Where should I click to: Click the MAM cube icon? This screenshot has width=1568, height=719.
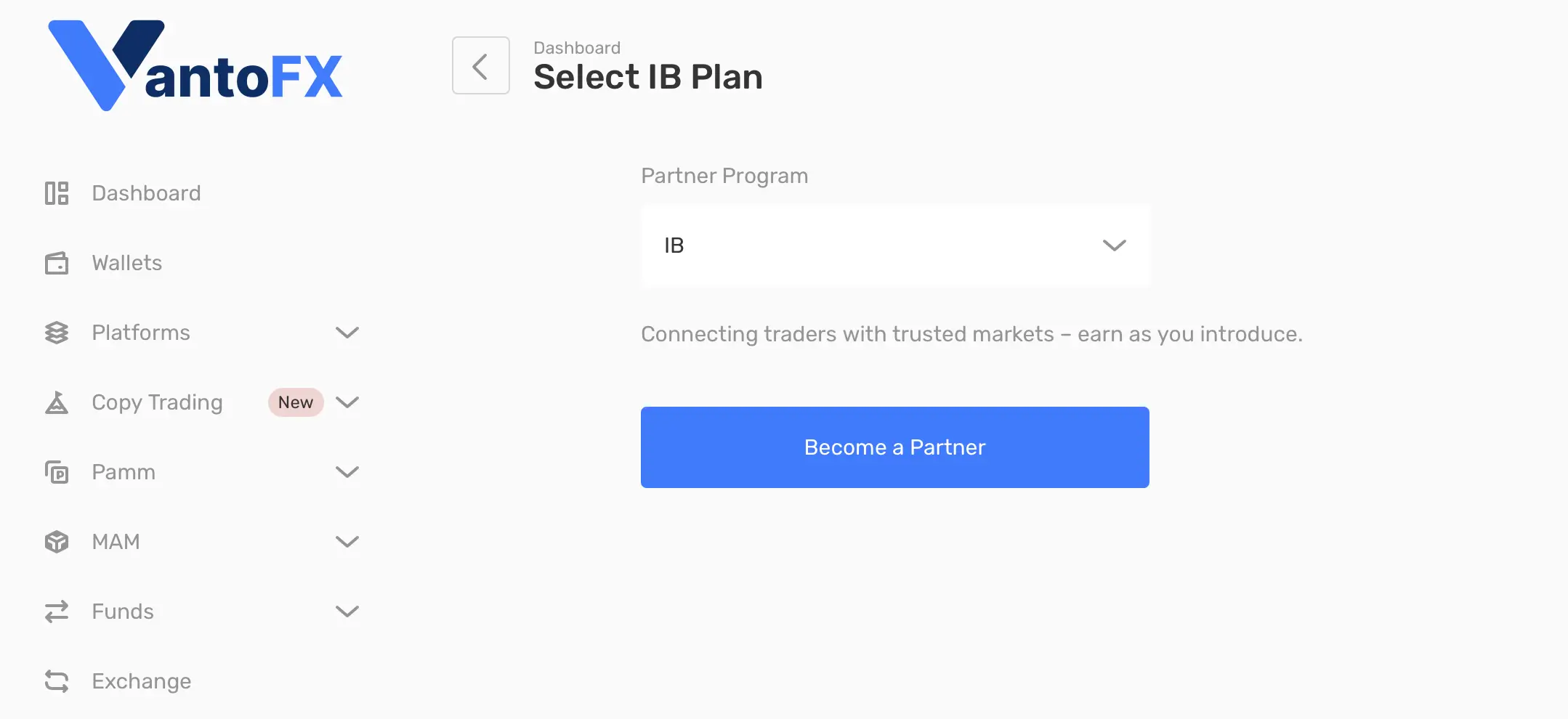(57, 542)
